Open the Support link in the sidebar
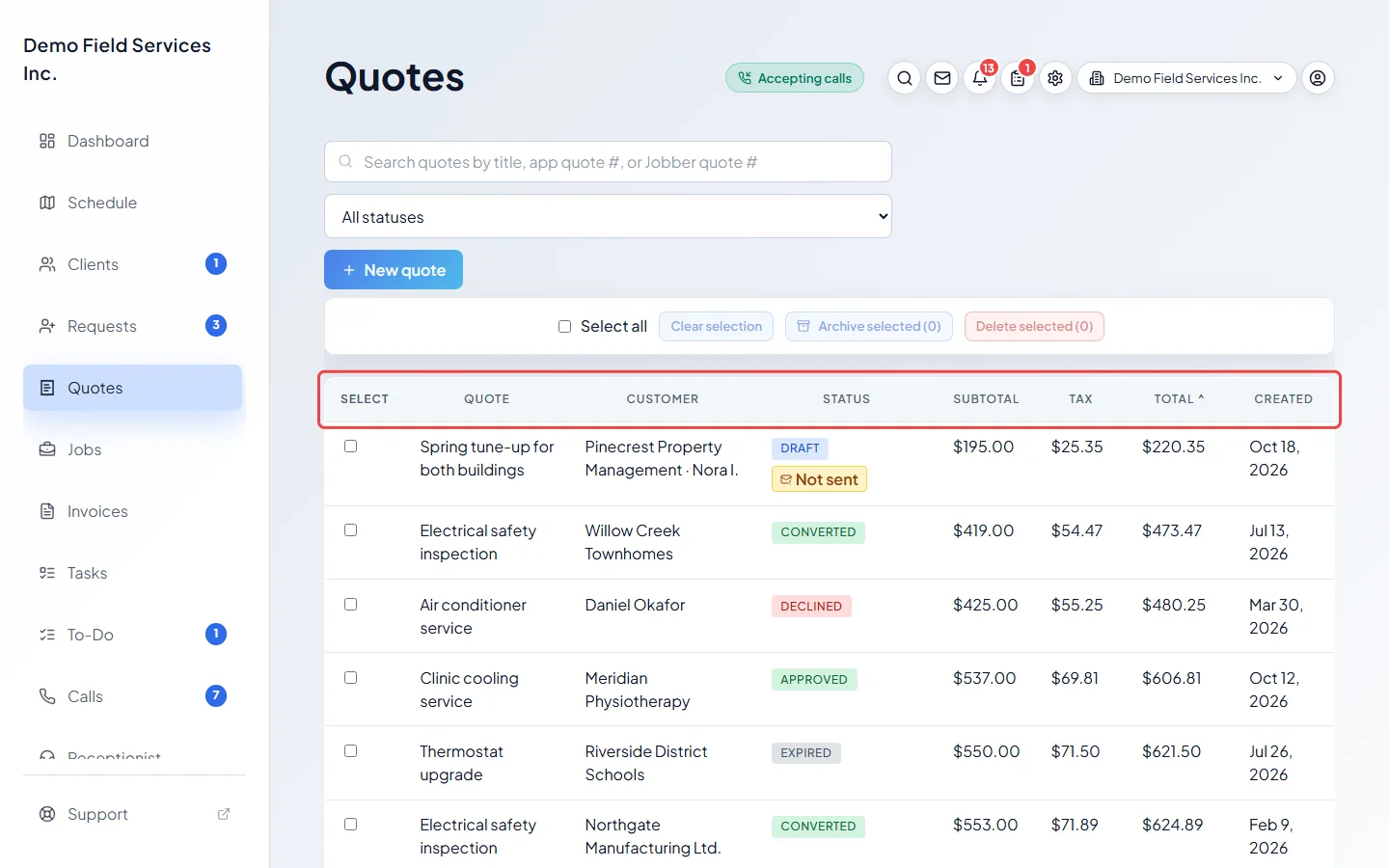The width and height of the screenshot is (1389, 868). click(x=133, y=814)
